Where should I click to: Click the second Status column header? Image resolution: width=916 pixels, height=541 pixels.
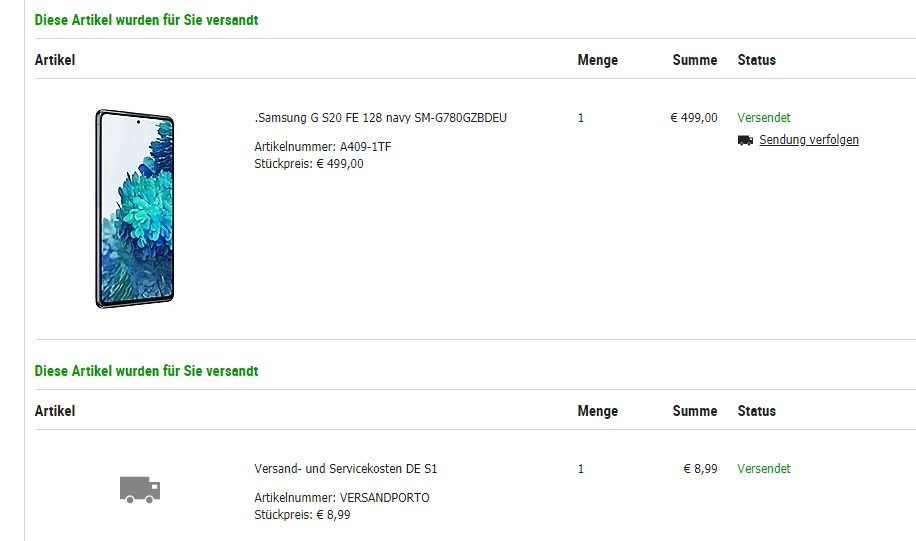click(757, 411)
